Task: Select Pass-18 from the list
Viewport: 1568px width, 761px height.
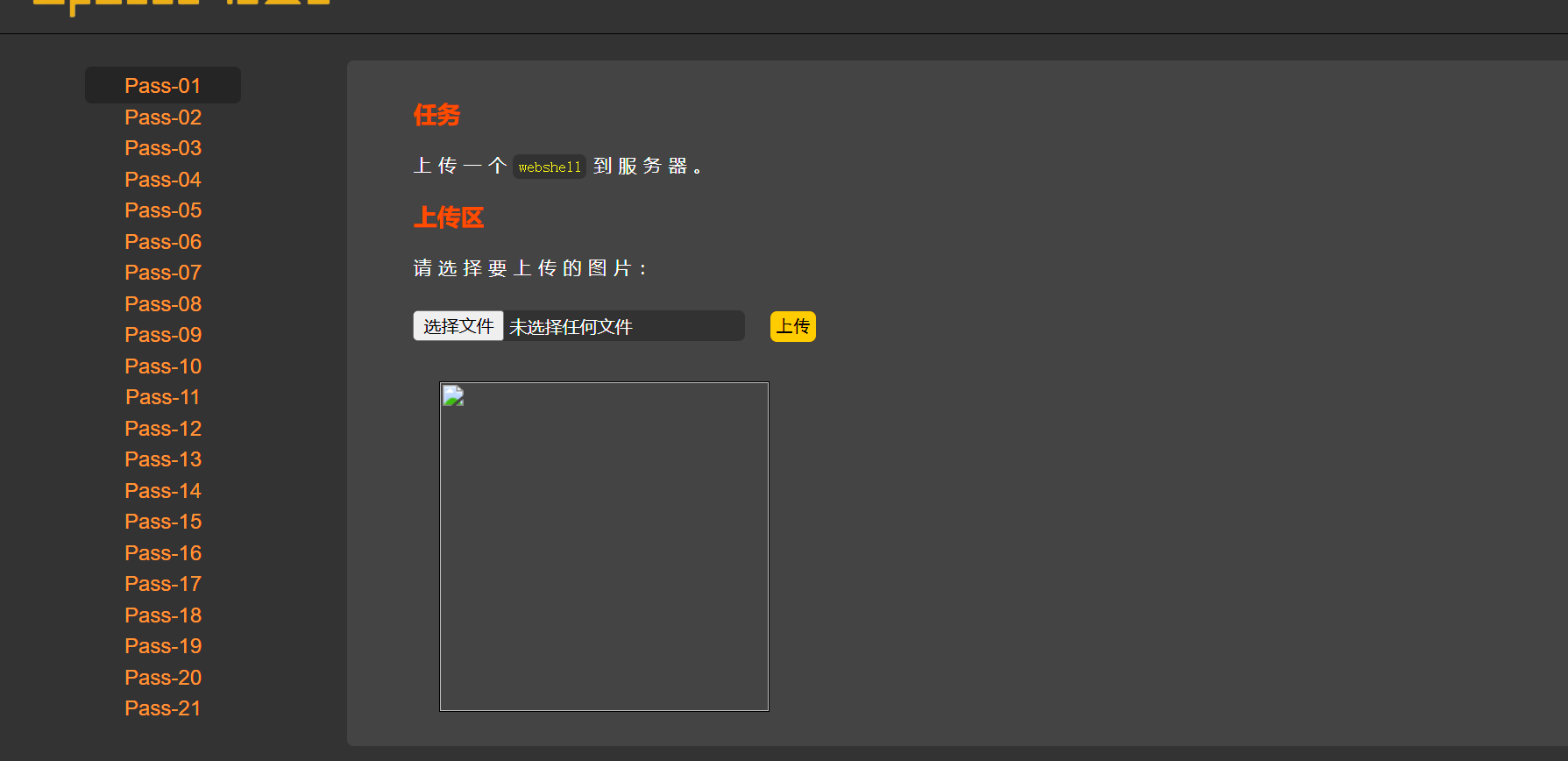Action: 163,615
